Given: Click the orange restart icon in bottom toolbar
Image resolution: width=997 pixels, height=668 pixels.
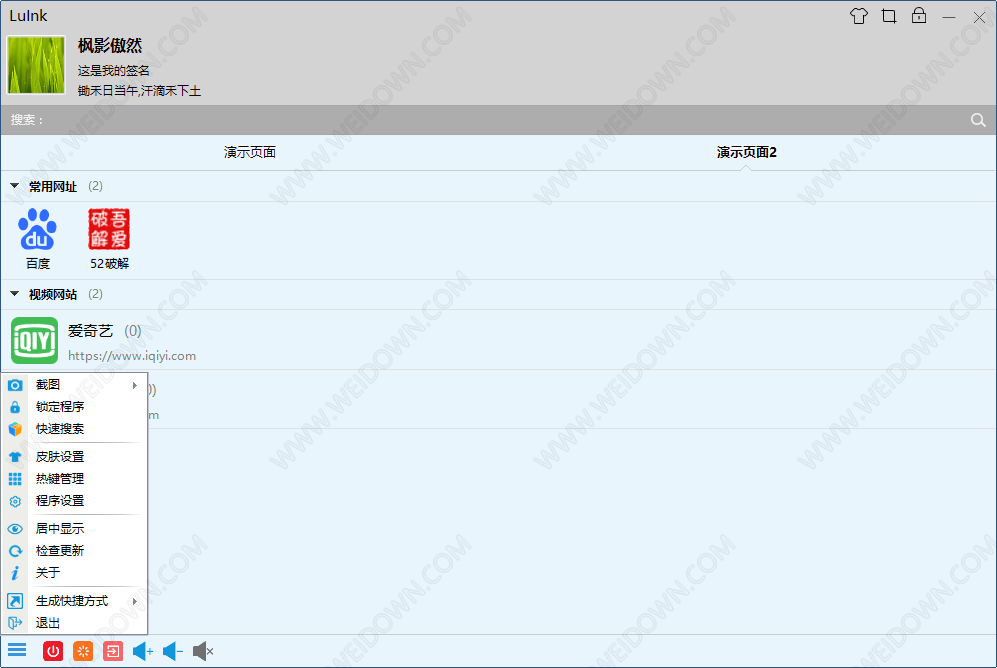Looking at the screenshot, I should 83,651.
